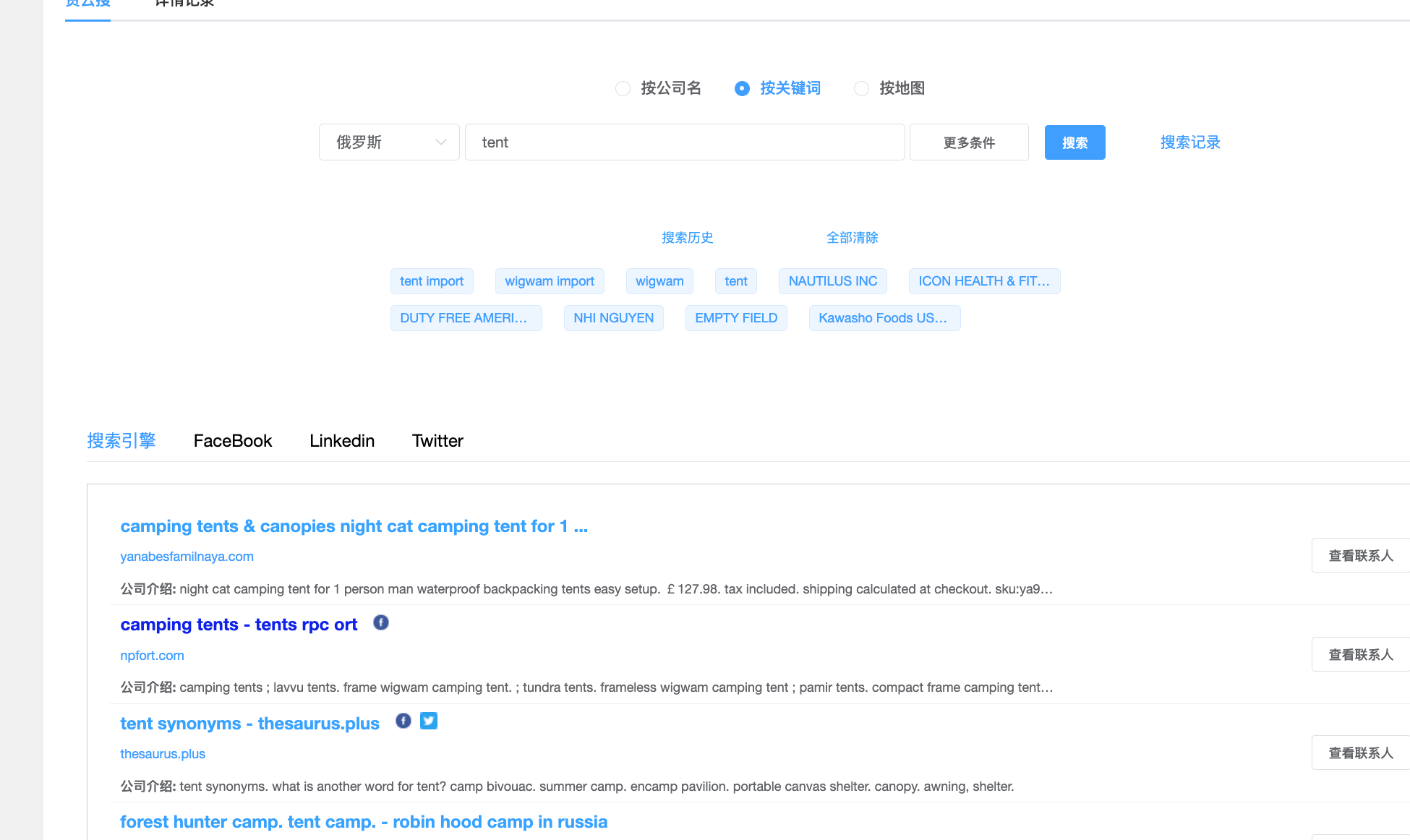This screenshot has height=840, width=1410.
Task: View contacts for yanabesfamilnaya.com result
Action: 1360,555
